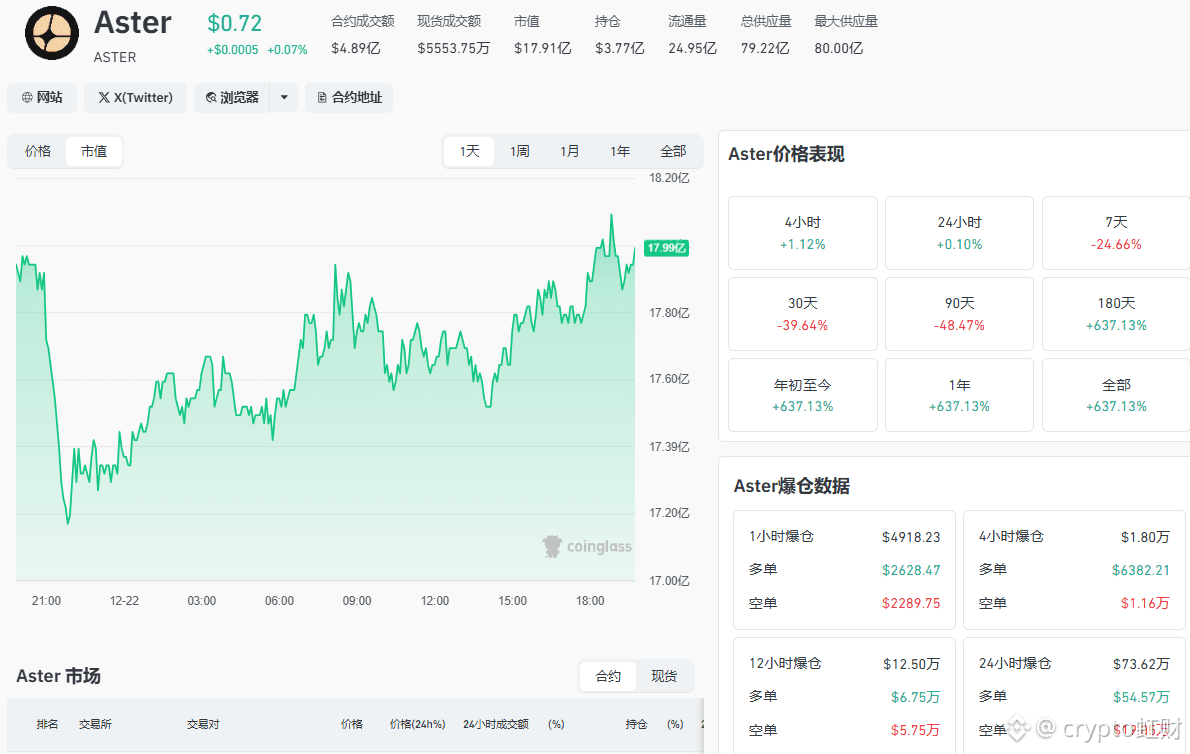1190x754 pixels.
Task: Click the 浏览器 explorer button
Action: 232,97
